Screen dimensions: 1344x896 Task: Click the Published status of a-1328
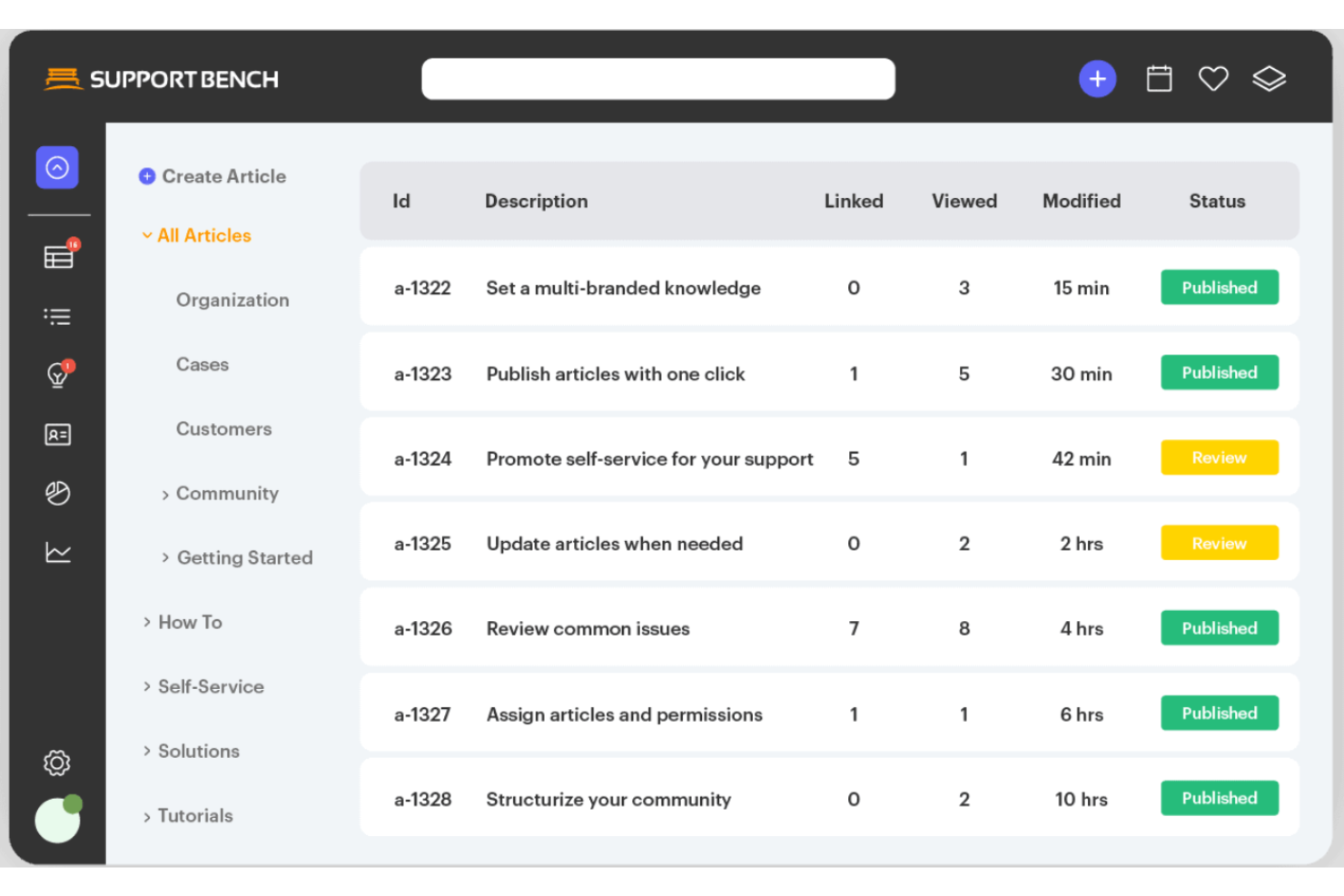pos(1220,798)
